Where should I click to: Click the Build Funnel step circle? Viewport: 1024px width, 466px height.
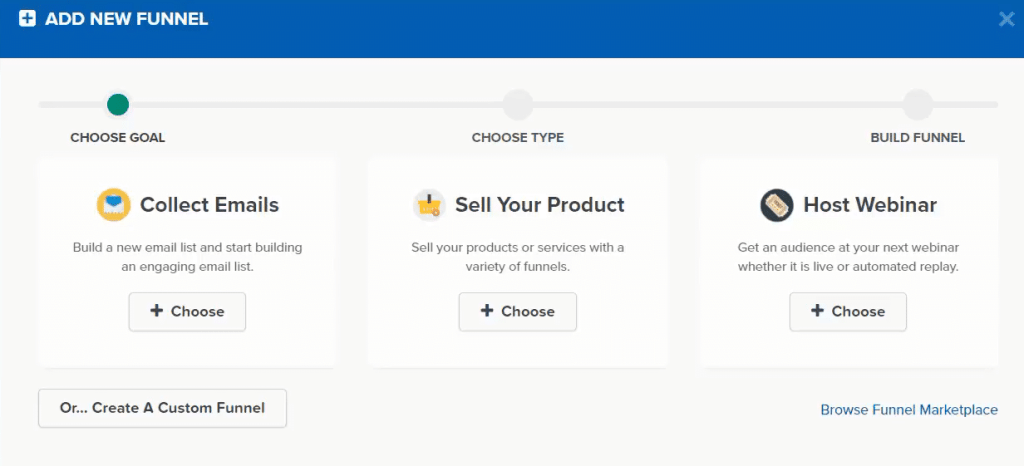(x=918, y=104)
